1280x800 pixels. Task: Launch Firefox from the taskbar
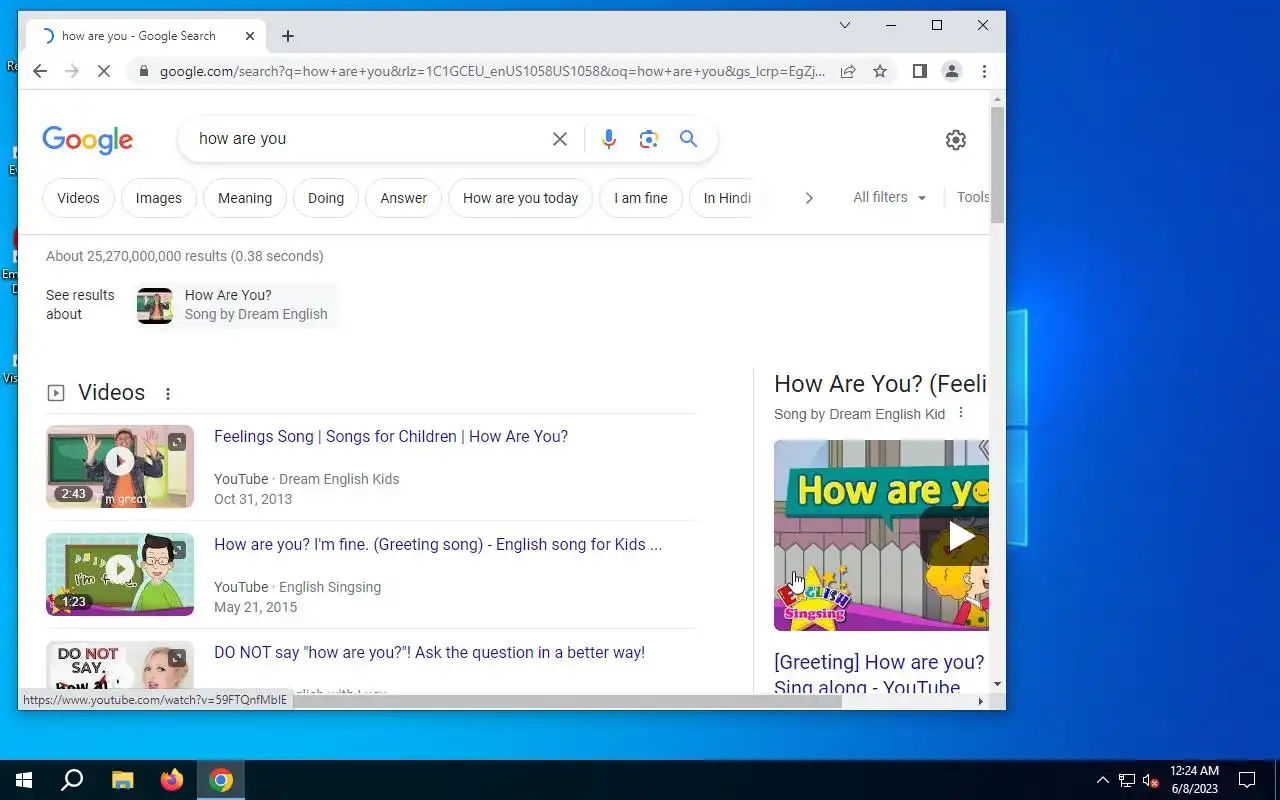[x=172, y=780]
